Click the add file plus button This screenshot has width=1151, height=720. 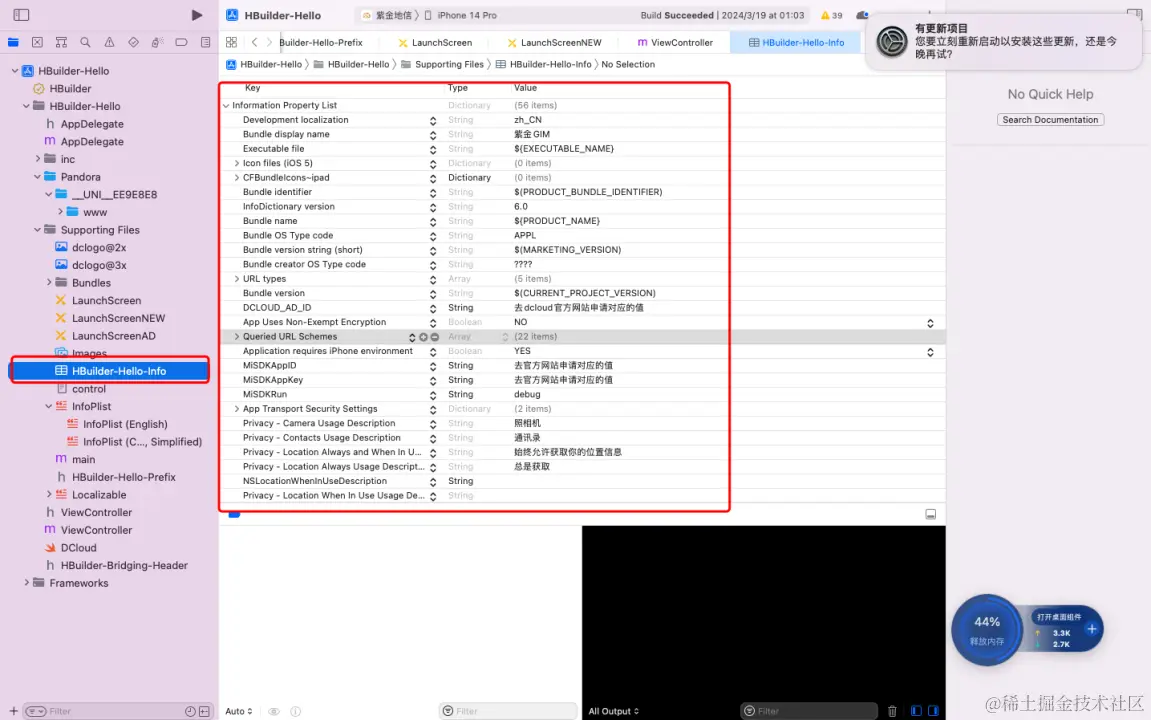point(13,711)
